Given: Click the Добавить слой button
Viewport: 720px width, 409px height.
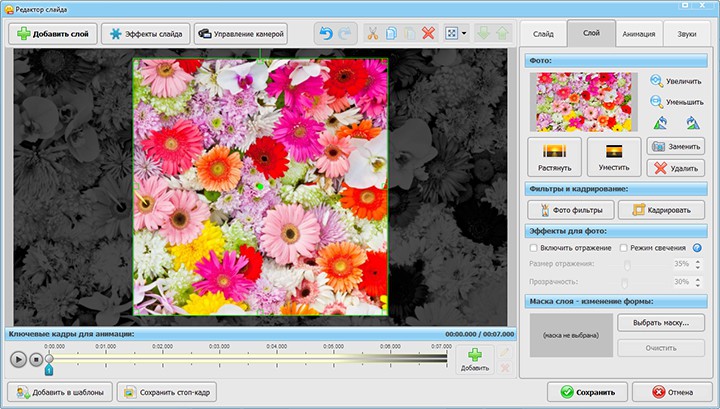Looking at the screenshot, I should click(53, 34).
